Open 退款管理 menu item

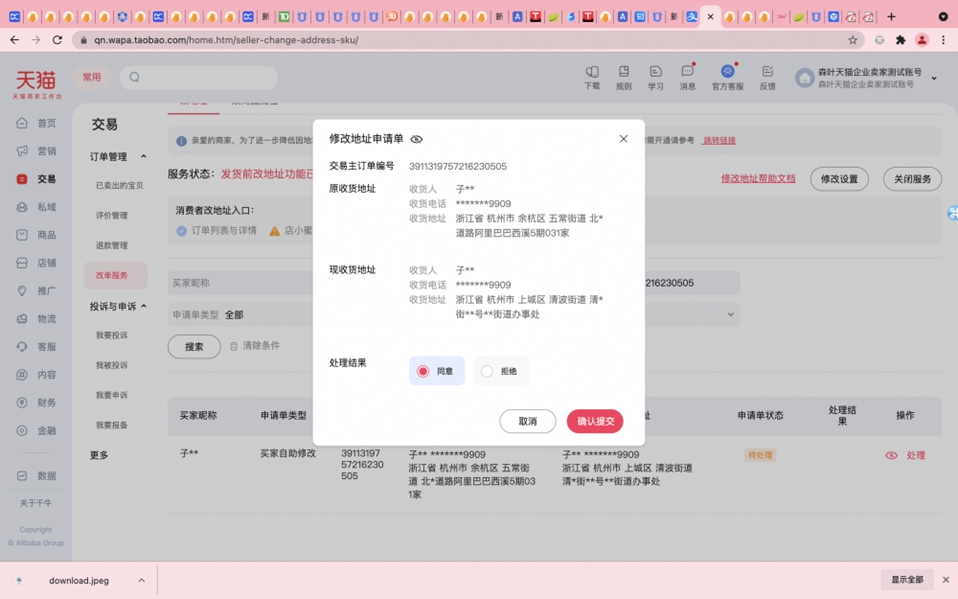coord(111,245)
